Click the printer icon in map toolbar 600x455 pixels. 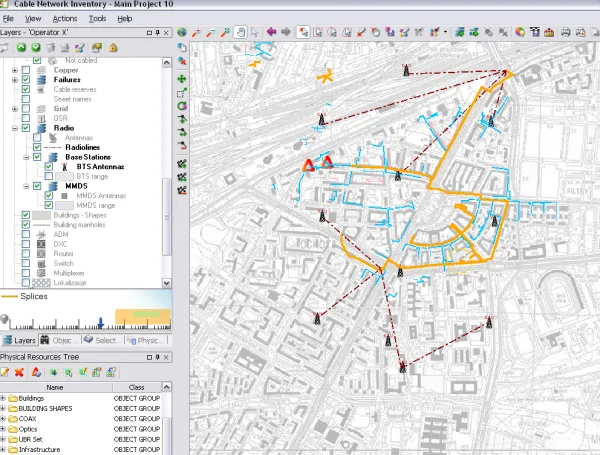click(565, 32)
